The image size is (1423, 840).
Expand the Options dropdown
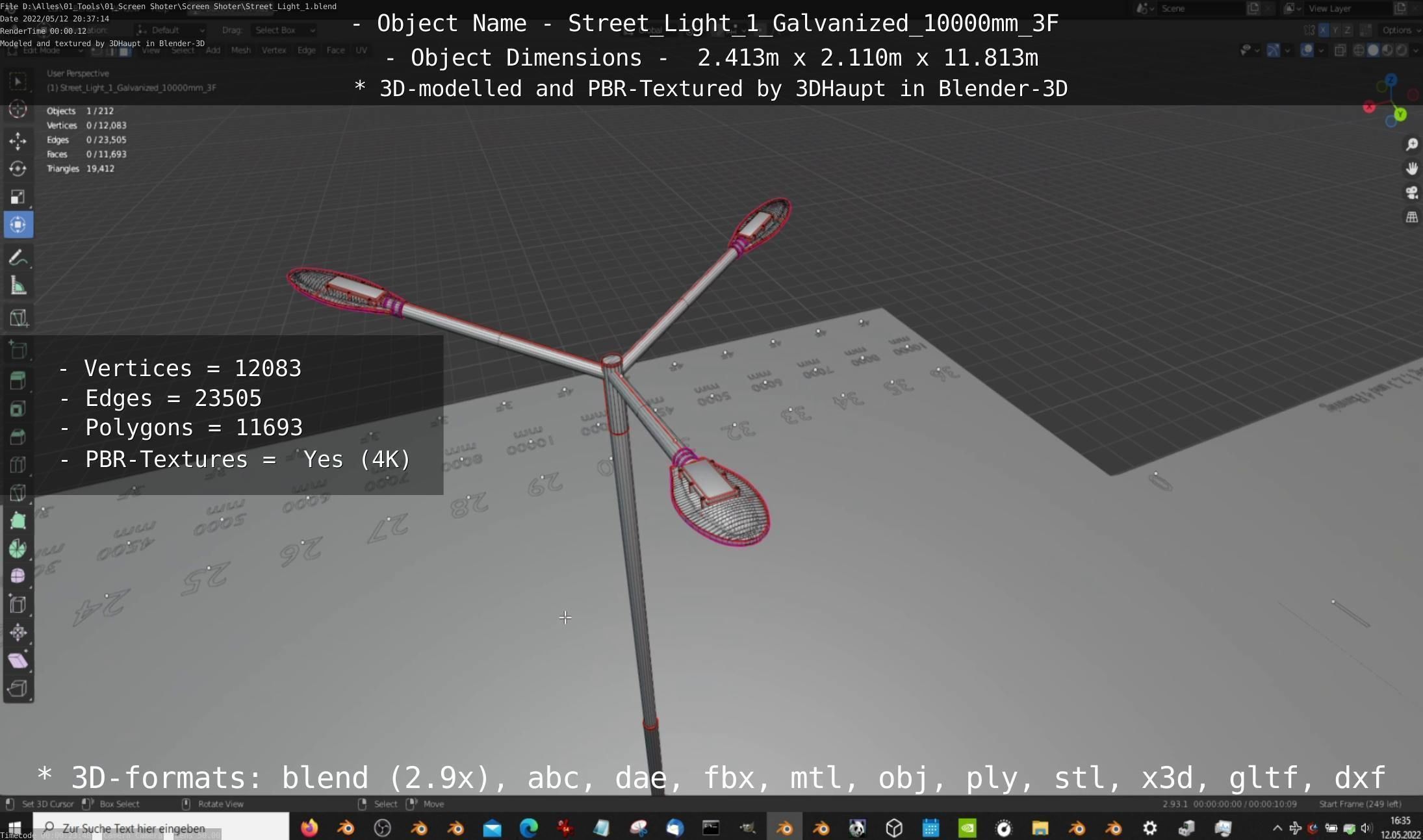click(1400, 31)
